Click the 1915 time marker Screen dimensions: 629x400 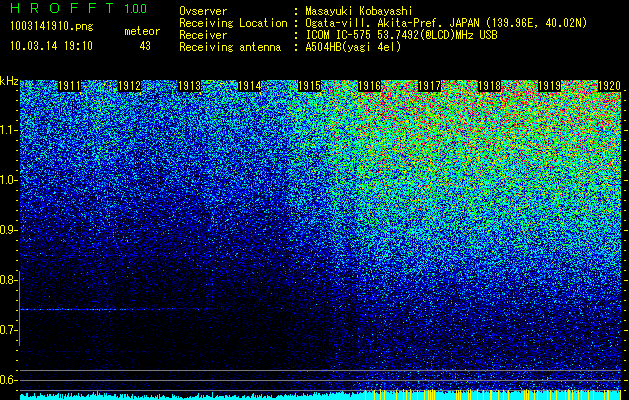[x=309, y=86]
